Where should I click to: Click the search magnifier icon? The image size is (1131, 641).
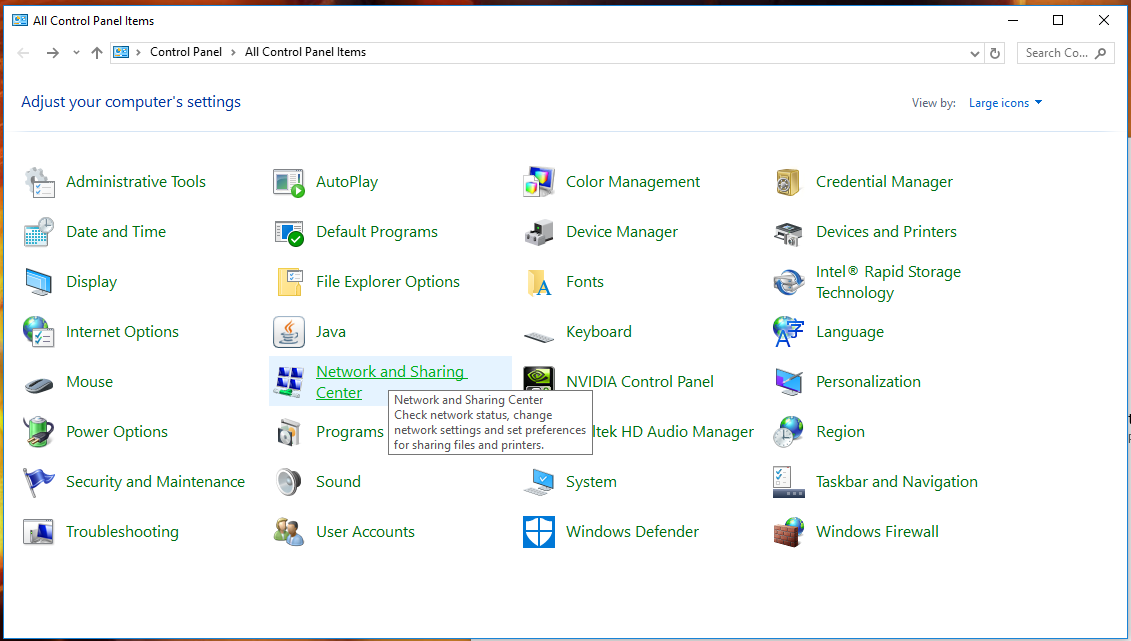coord(1100,53)
